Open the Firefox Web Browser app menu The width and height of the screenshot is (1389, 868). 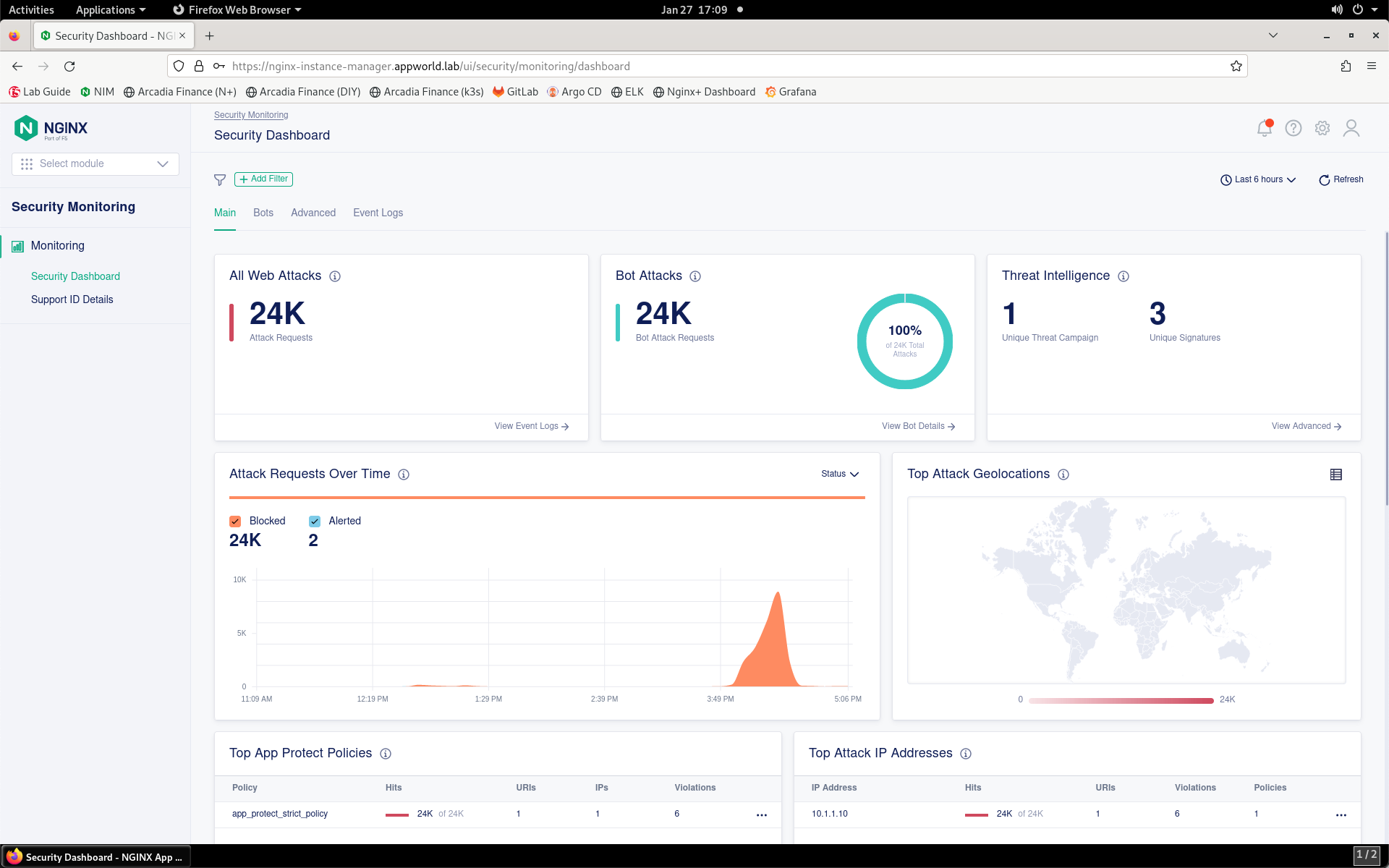[237, 10]
